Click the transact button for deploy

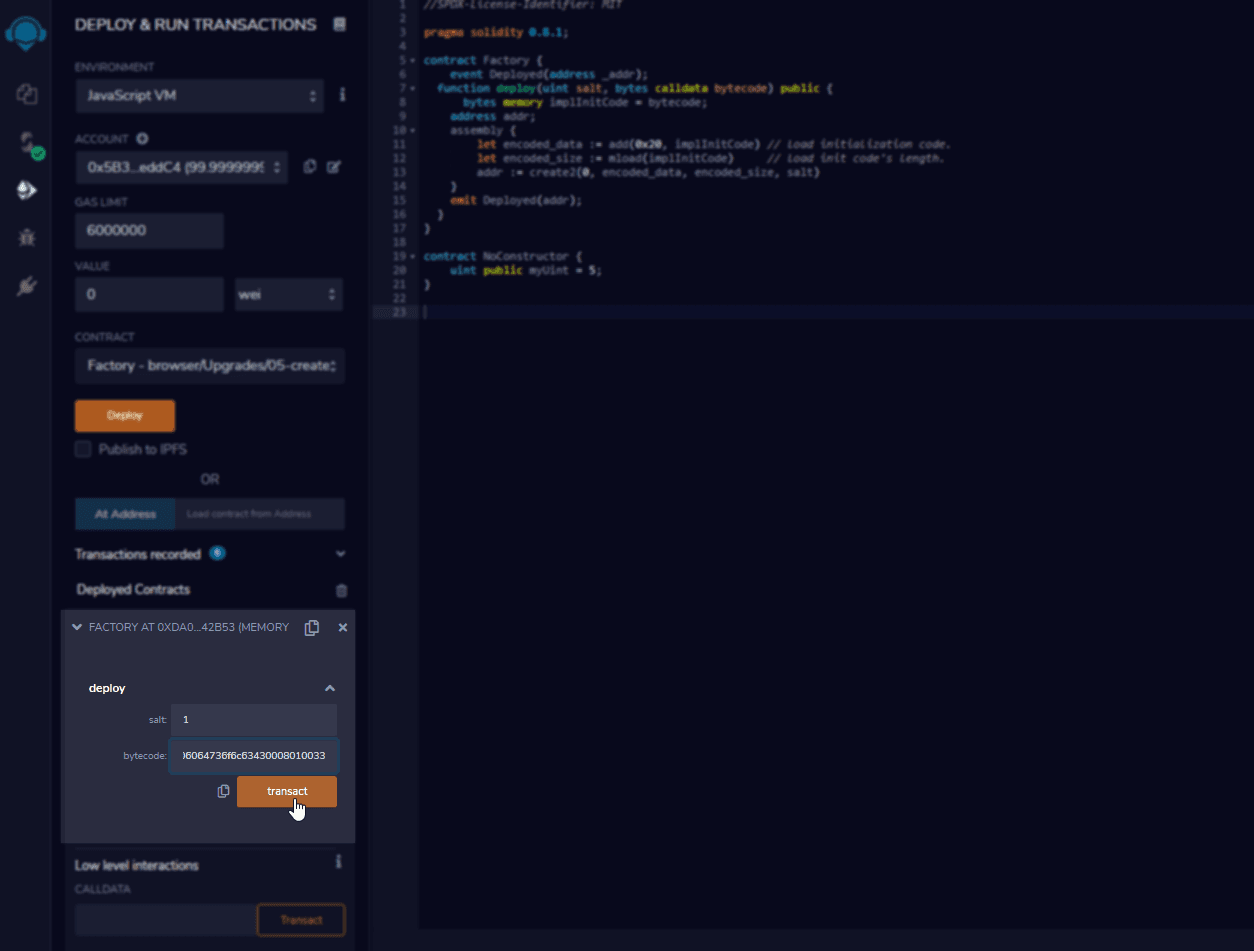[287, 791]
